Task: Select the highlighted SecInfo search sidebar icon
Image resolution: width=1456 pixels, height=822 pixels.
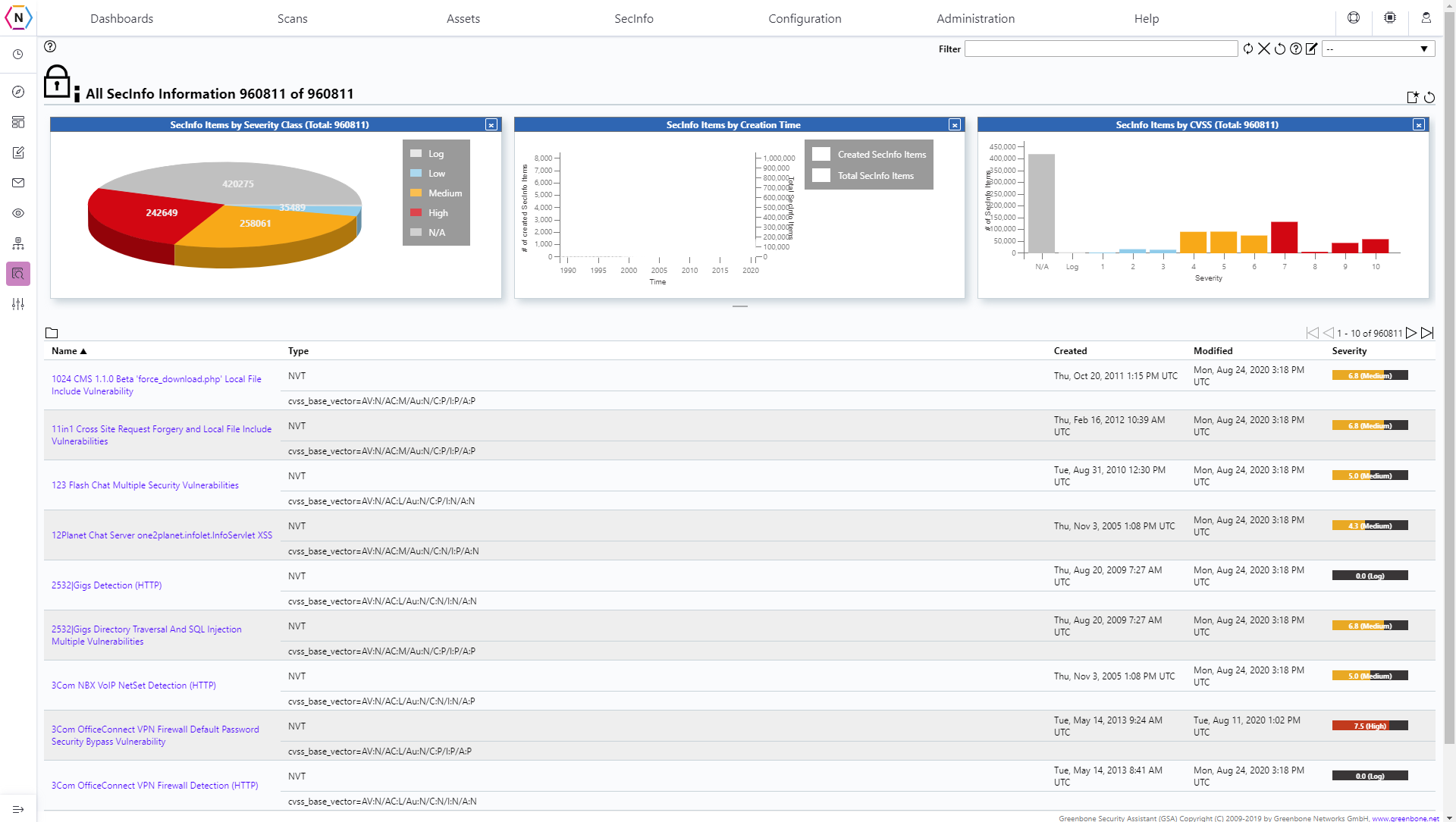Action: click(18, 274)
